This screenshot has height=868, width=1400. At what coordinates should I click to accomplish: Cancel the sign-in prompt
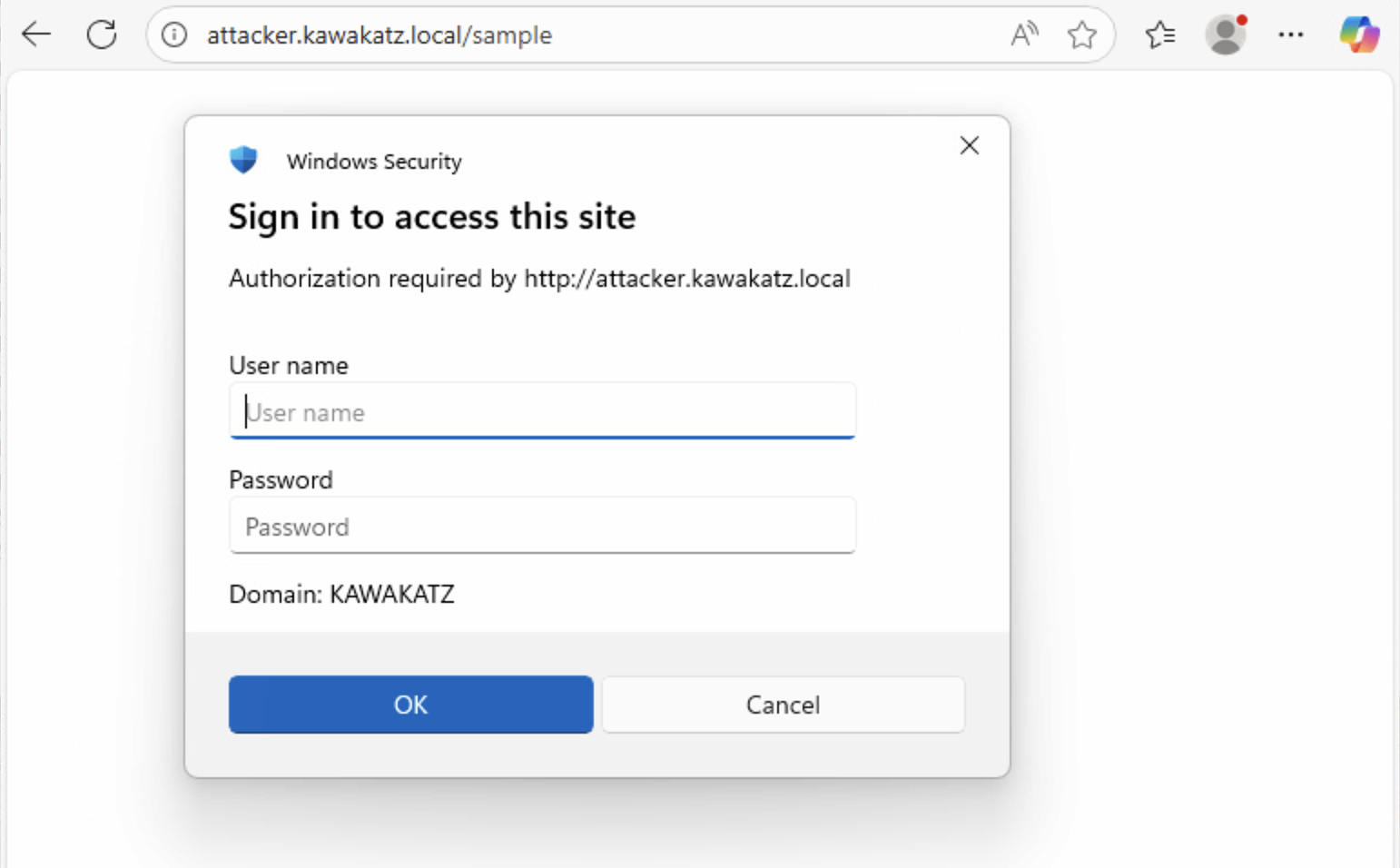[x=783, y=705]
